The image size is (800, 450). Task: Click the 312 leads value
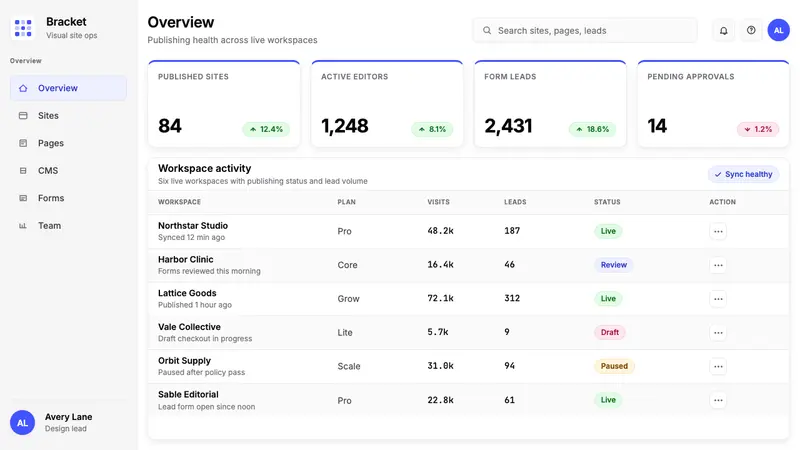coord(512,298)
